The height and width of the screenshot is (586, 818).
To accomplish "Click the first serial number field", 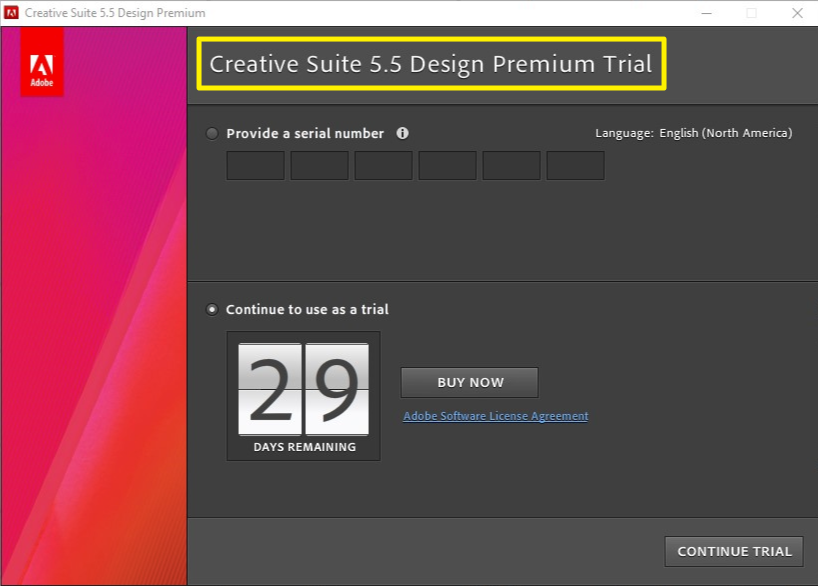I will pyautogui.click(x=256, y=165).
